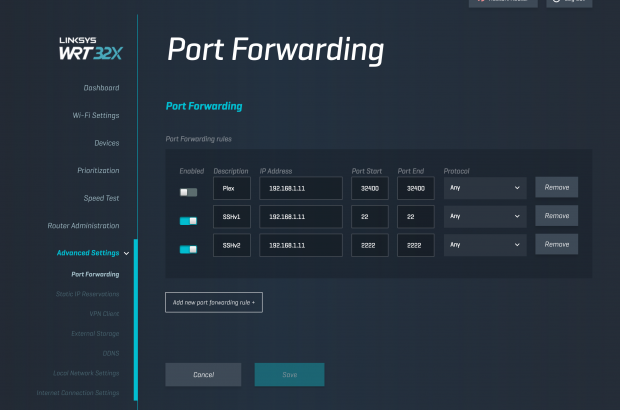Open Wi-Fi Settings in sidebar
Viewport: 620px width, 410px height.
[95, 116]
